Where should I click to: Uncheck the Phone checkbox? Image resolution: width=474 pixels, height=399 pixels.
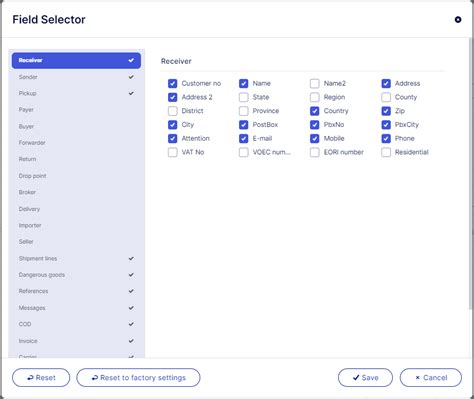coord(386,138)
